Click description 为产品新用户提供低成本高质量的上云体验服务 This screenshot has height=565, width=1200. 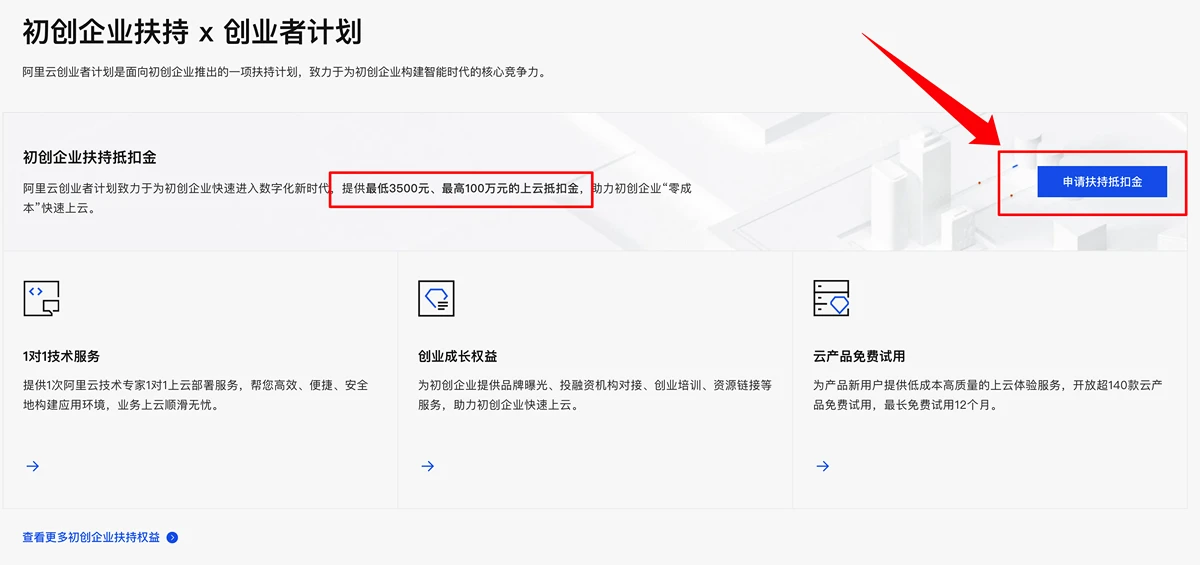click(990, 395)
